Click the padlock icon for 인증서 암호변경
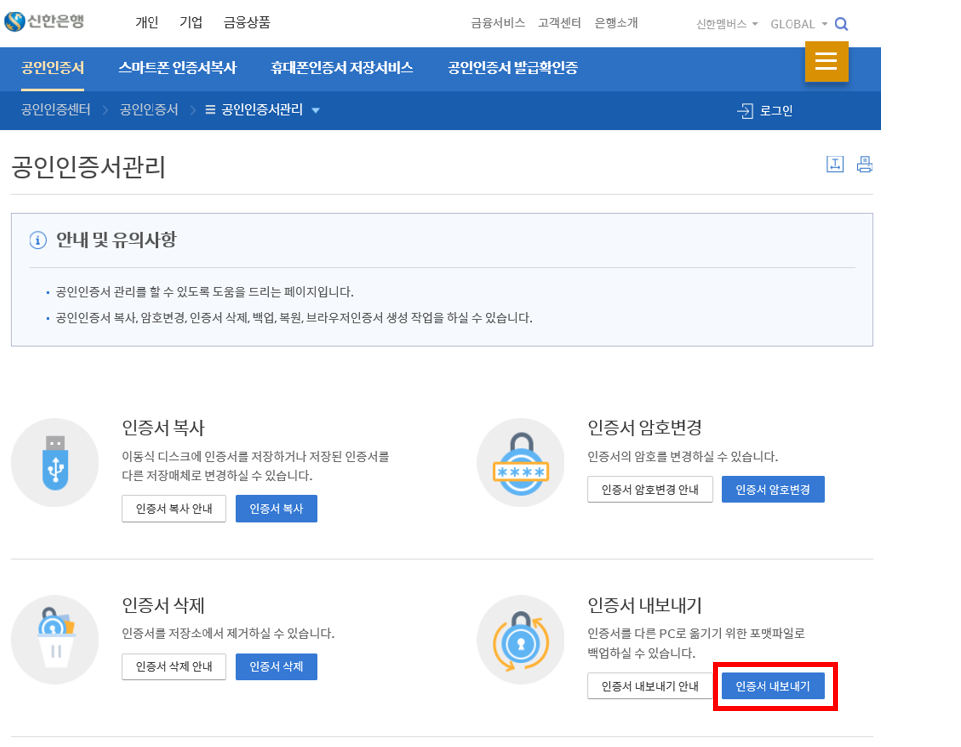Viewport: 961px width, 747px height. pos(520,462)
